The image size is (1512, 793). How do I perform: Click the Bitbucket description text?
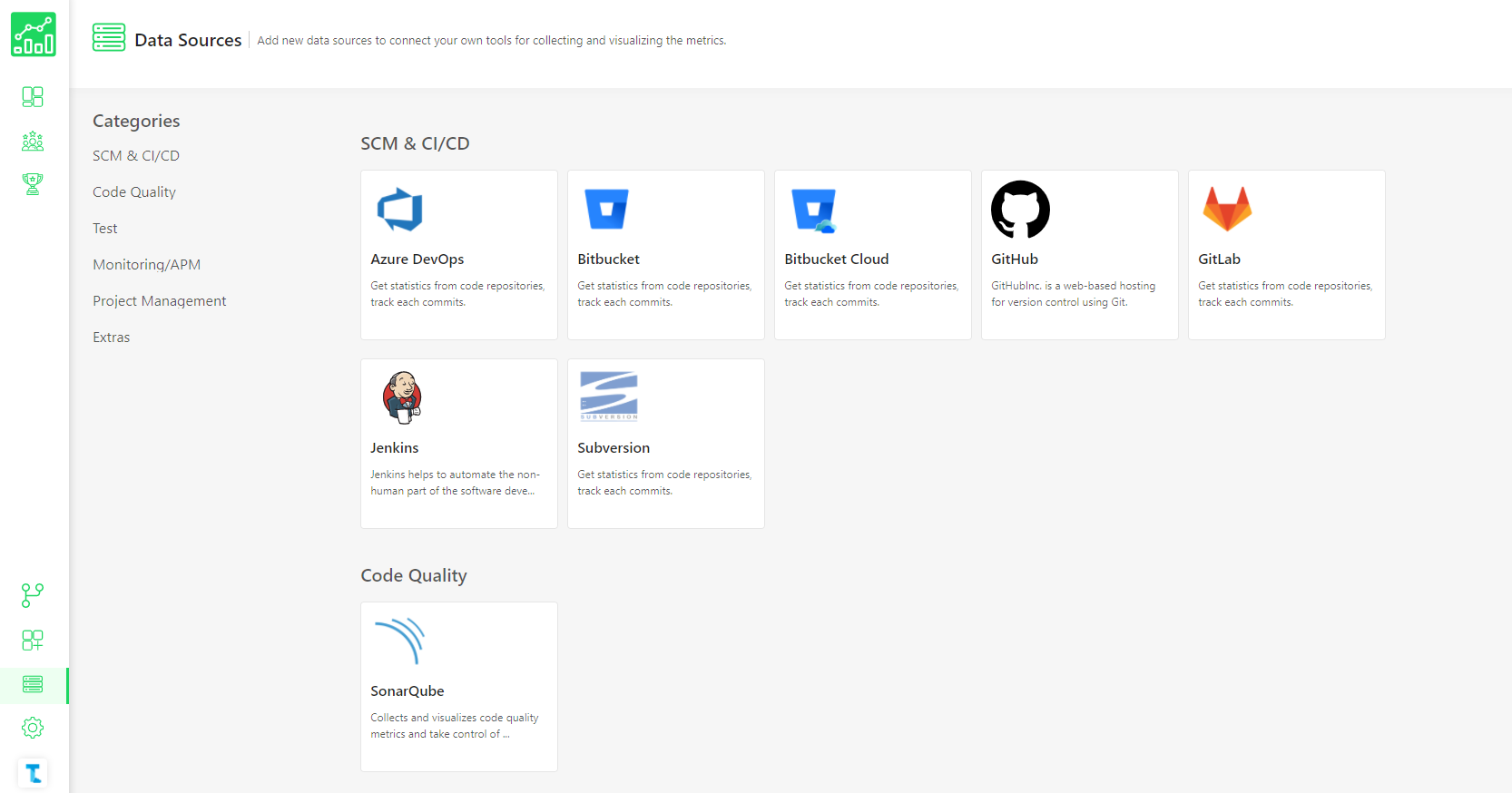664,294
